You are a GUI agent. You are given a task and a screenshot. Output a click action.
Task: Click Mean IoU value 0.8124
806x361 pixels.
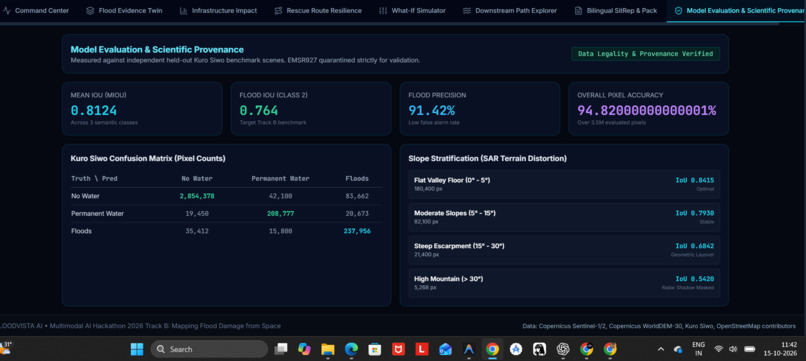pyautogui.click(x=94, y=110)
